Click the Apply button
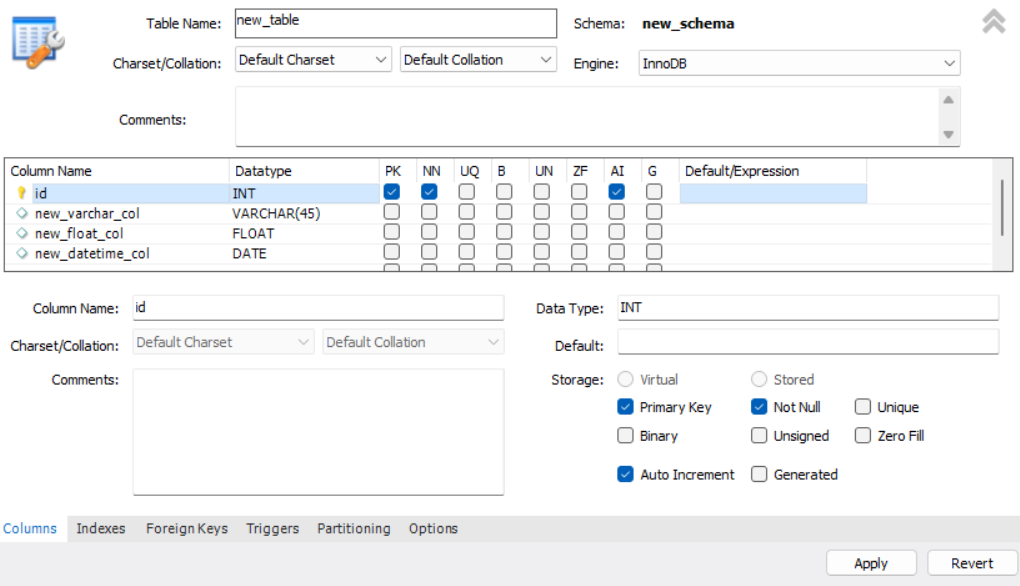This screenshot has height=586, width=1020. tap(871, 563)
